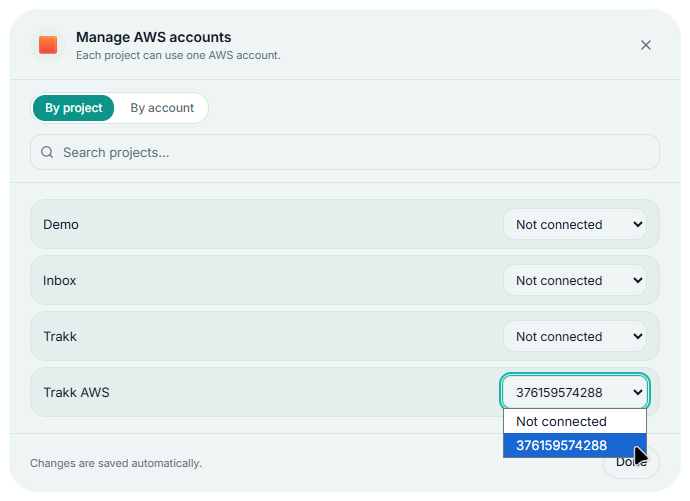The image size is (690, 501).
Task: Choose 376159574288 in open dropdown list
Action: [575, 445]
